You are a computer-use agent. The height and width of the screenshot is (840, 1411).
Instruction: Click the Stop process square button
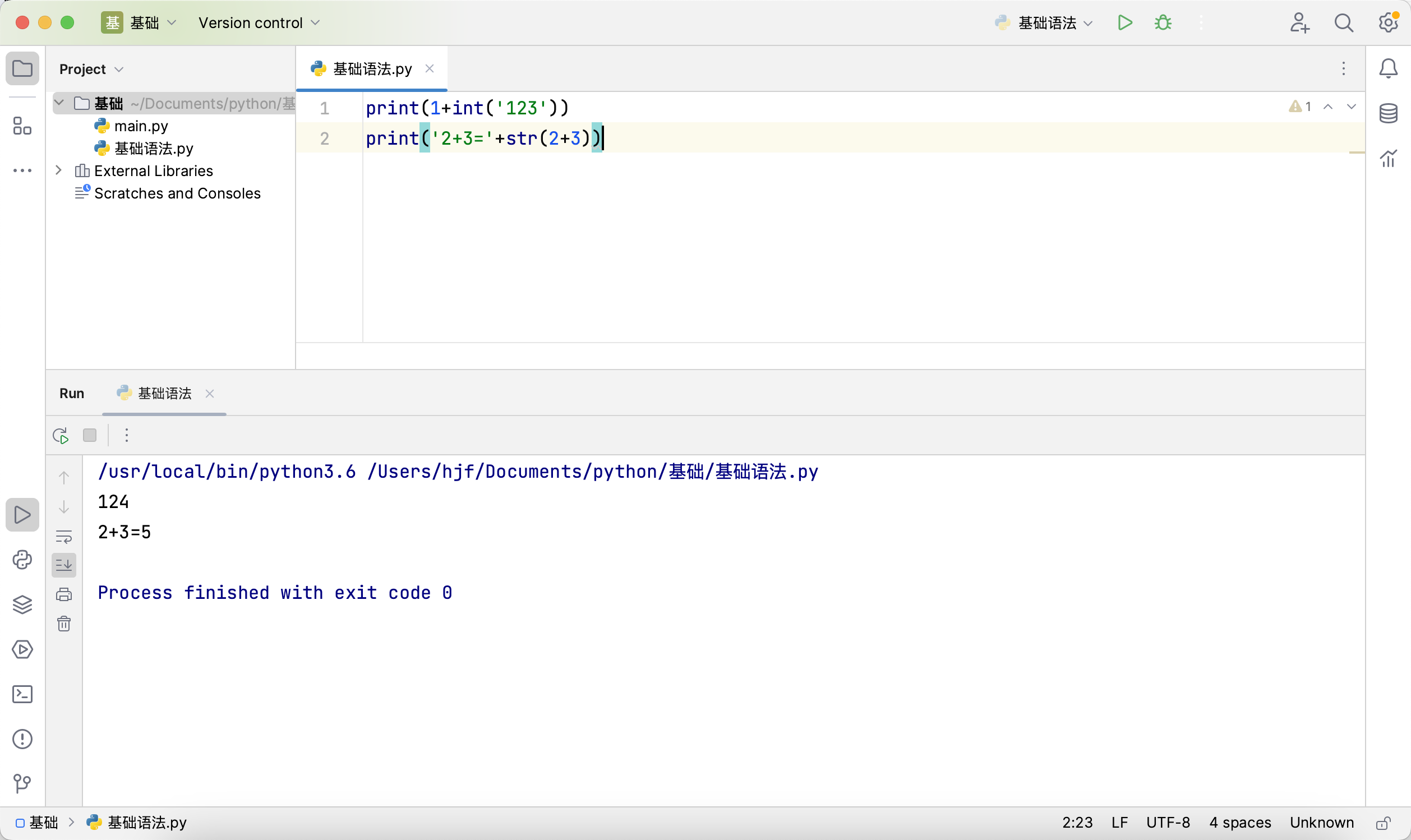[89, 435]
